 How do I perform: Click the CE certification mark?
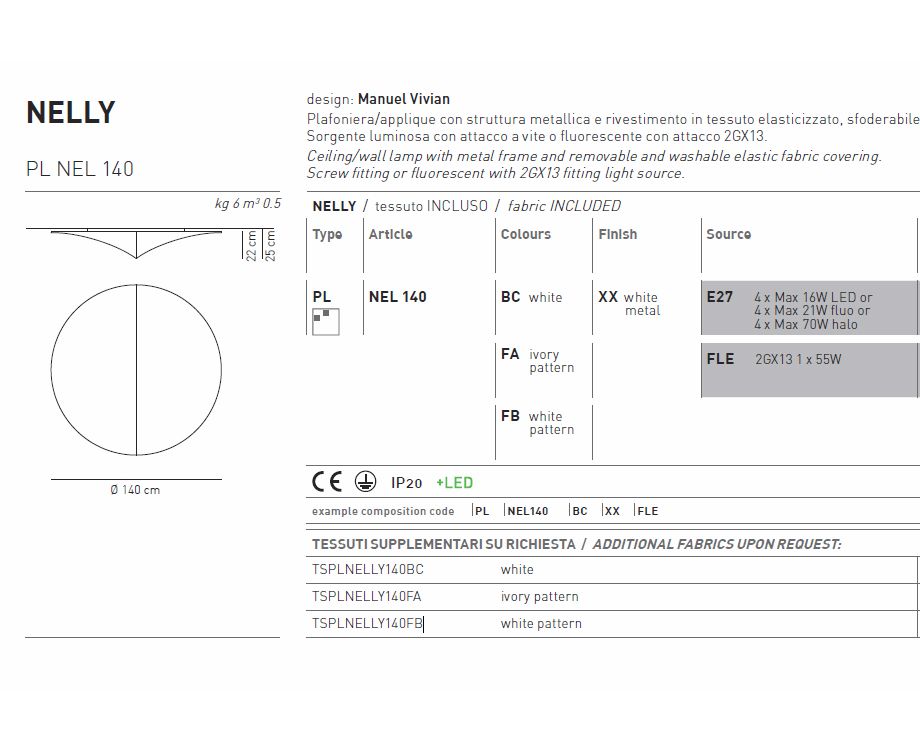pyautogui.click(x=327, y=482)
